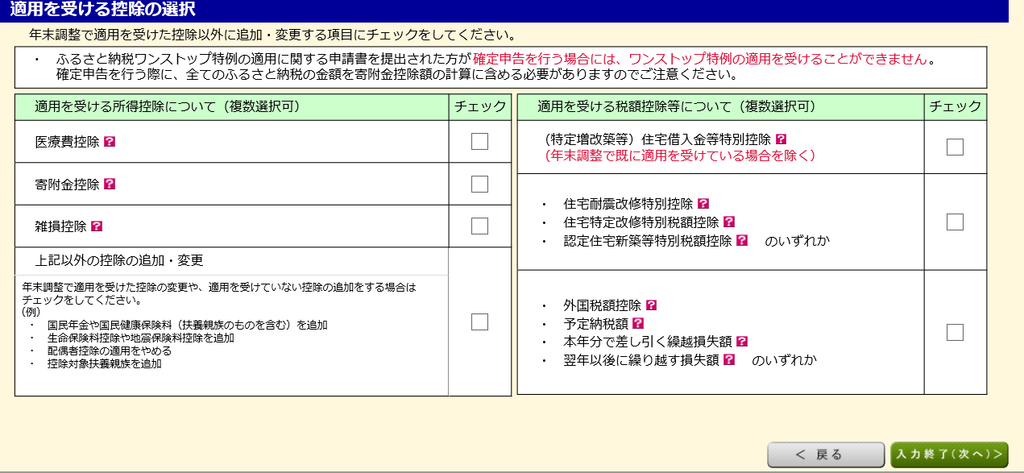Viewport: 1024px width, 473px height.
Task: Click example line 生命保険料控除や地震保険料控除を追加
Action: click(x=141, y=338)
